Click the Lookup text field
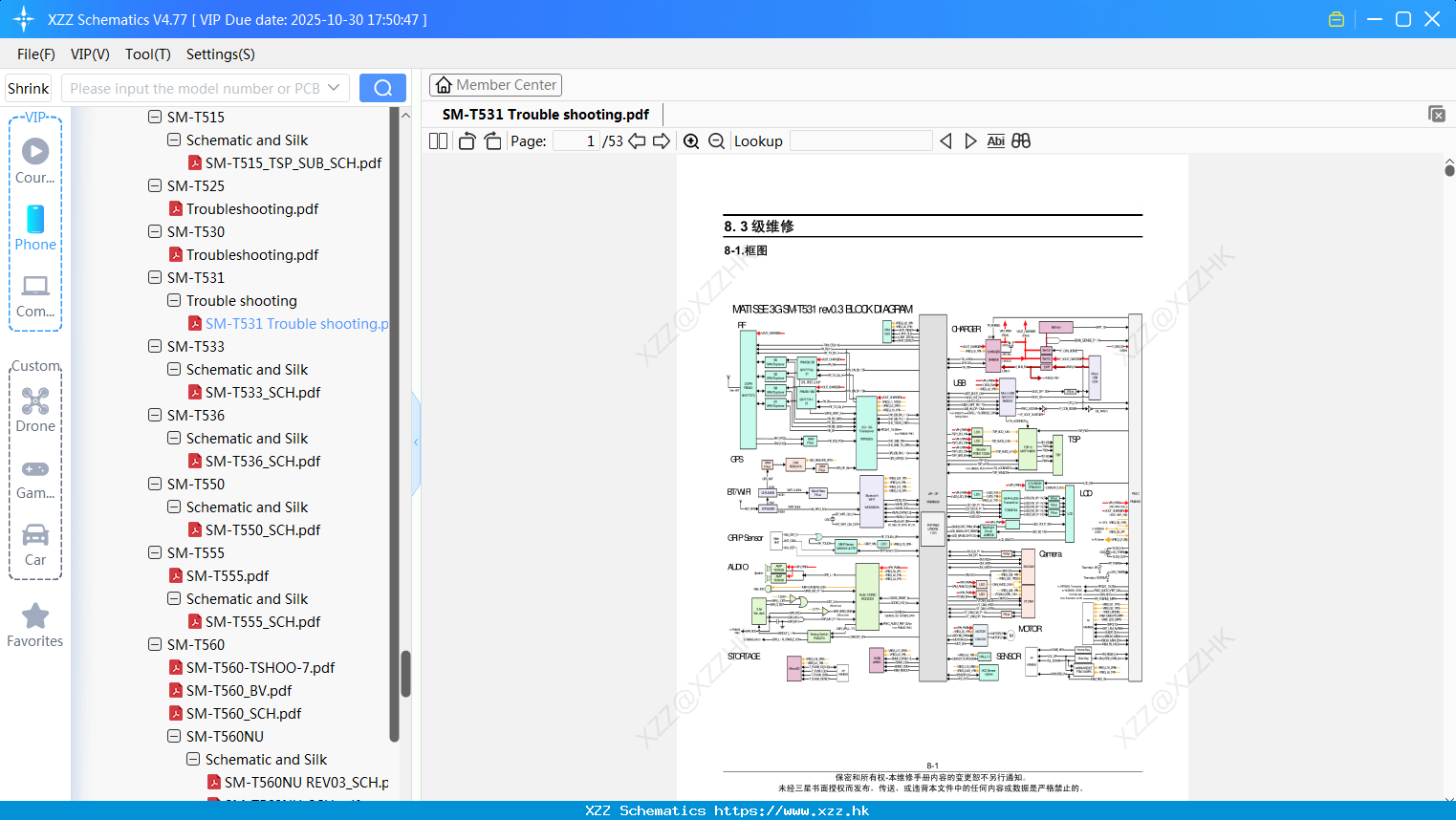Screen dimensions: 1456x820 (x=860, y=141)
